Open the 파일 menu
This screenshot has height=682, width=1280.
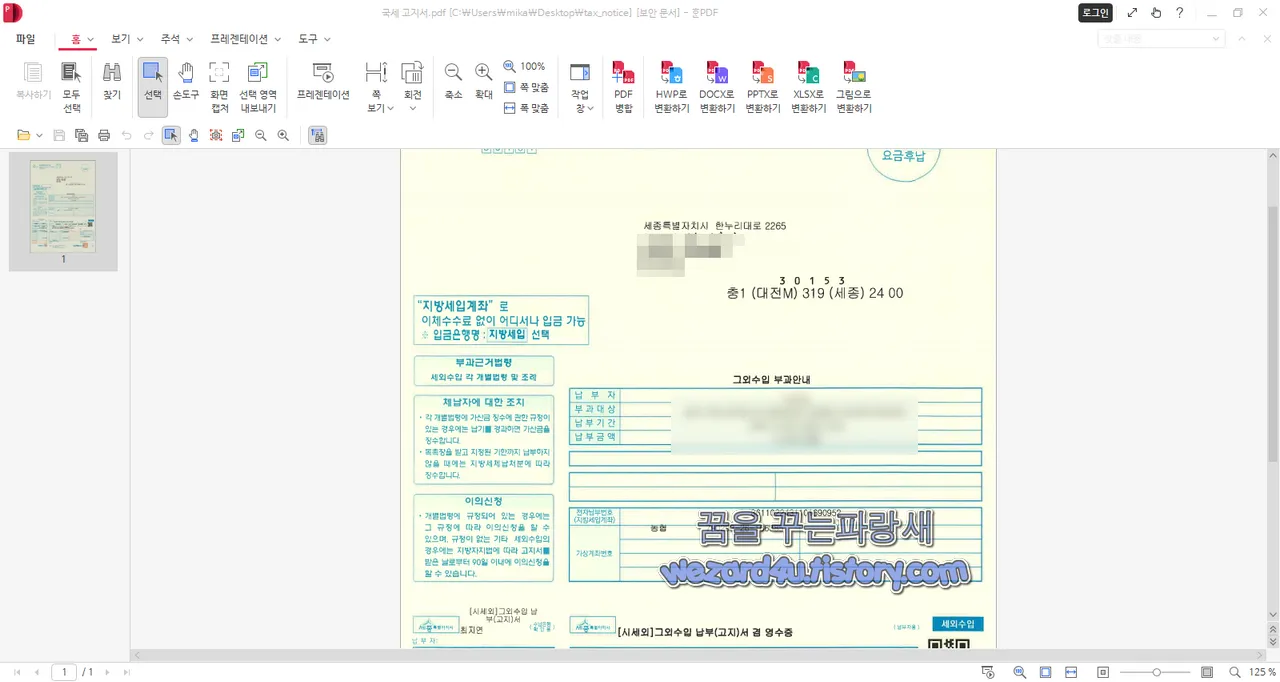pos(26,39)
